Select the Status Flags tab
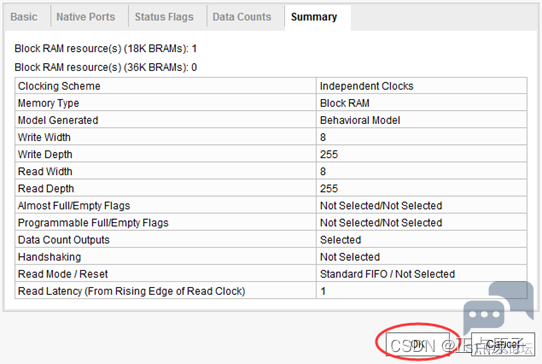 point(164,17)
